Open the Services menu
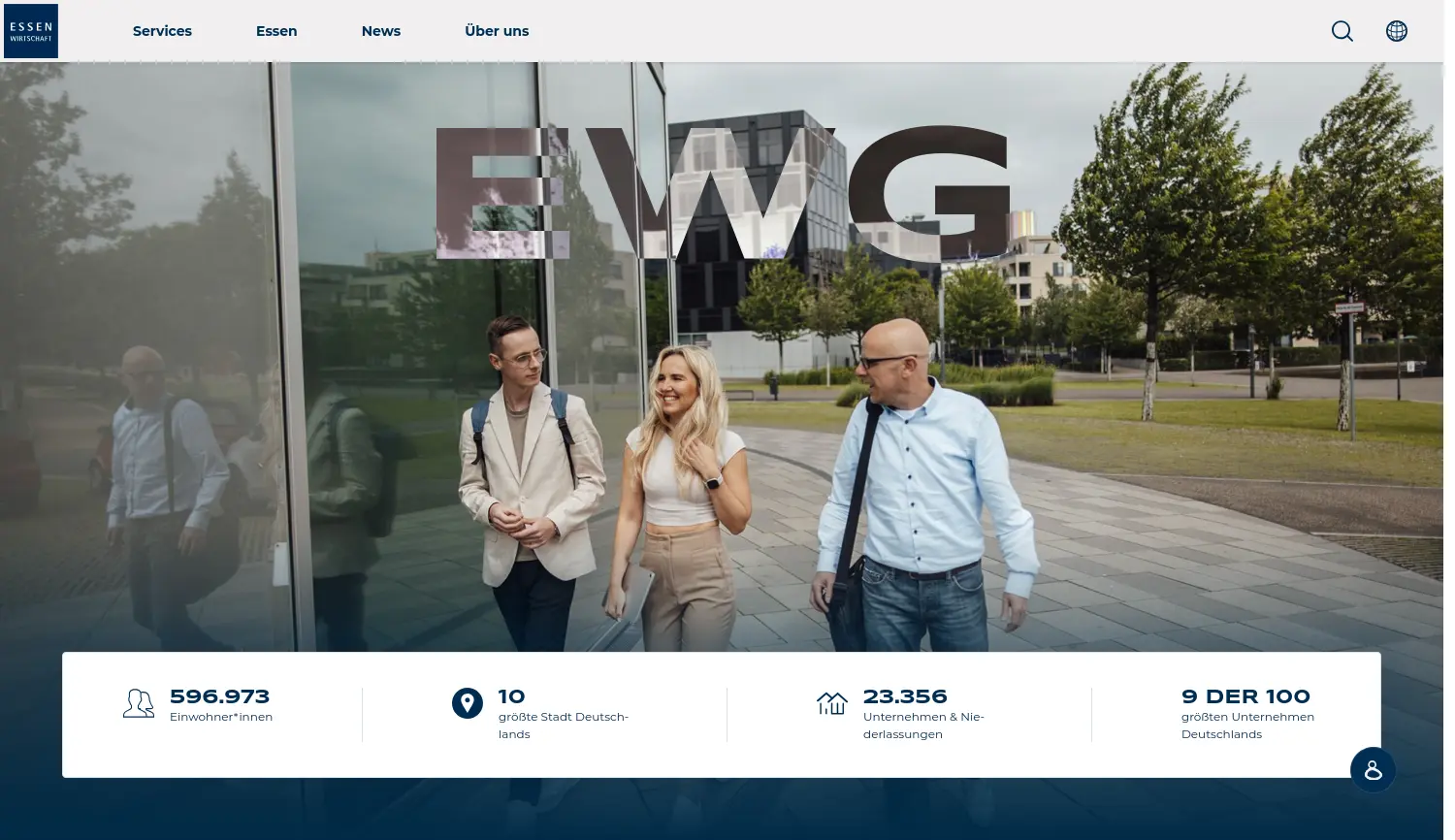The height and width of the screenshot is (840, 1455). click(162, 30)
